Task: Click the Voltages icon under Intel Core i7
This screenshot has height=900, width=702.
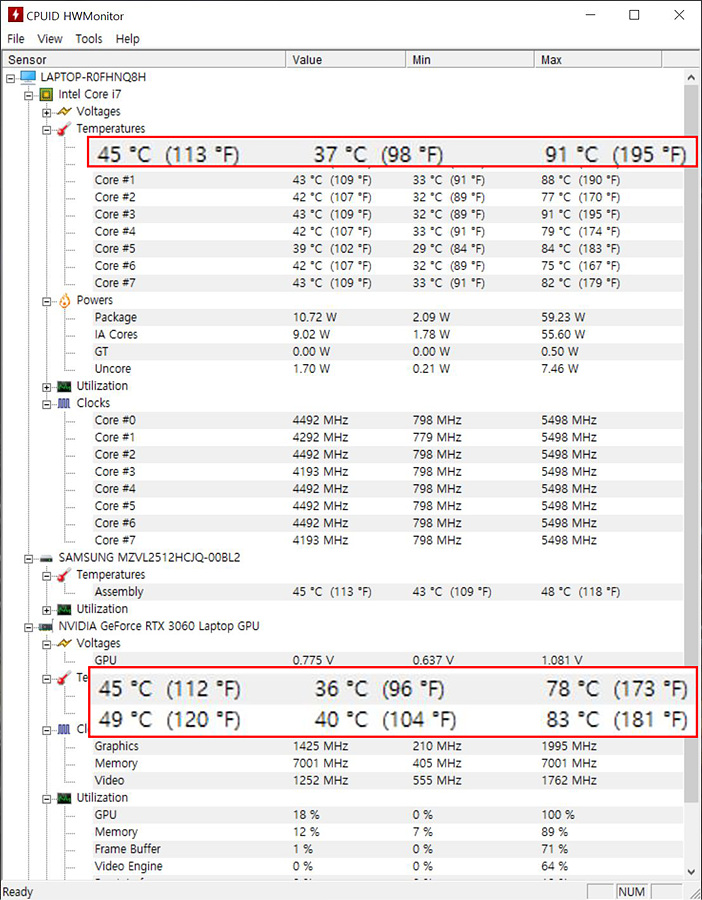Action: pos(64,111)
